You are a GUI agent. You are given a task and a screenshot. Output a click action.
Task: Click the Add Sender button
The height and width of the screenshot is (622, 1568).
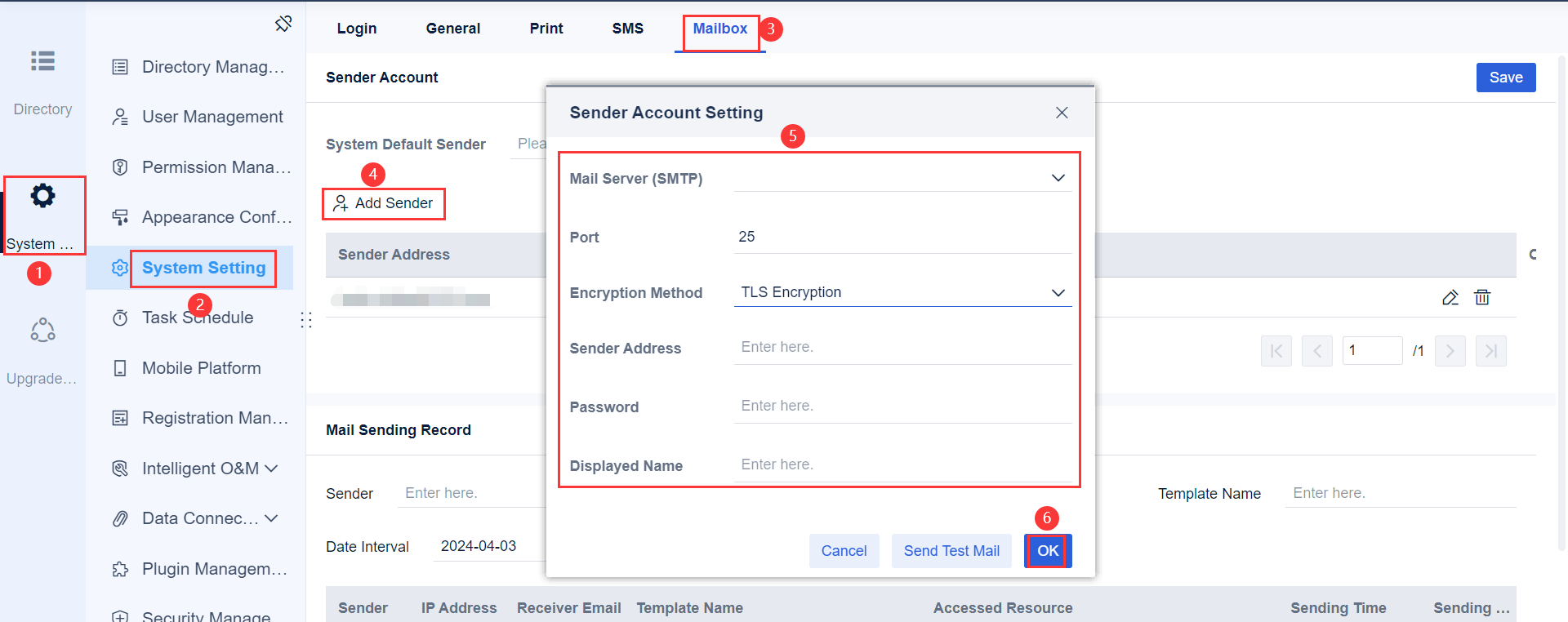coord(384,203)
